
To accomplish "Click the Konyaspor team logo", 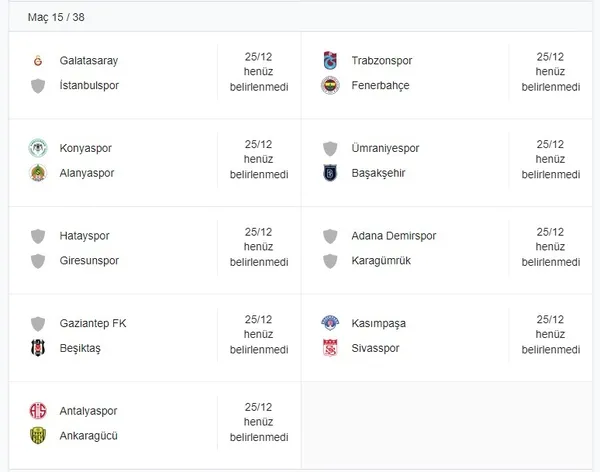I will pos(38,148).
